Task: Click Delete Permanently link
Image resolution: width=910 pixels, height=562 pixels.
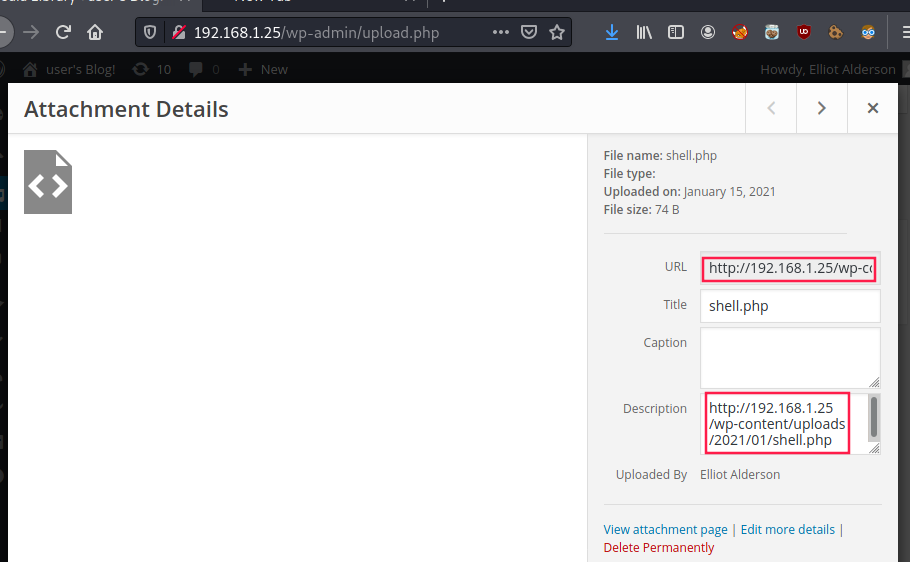Action: [659, 547]
